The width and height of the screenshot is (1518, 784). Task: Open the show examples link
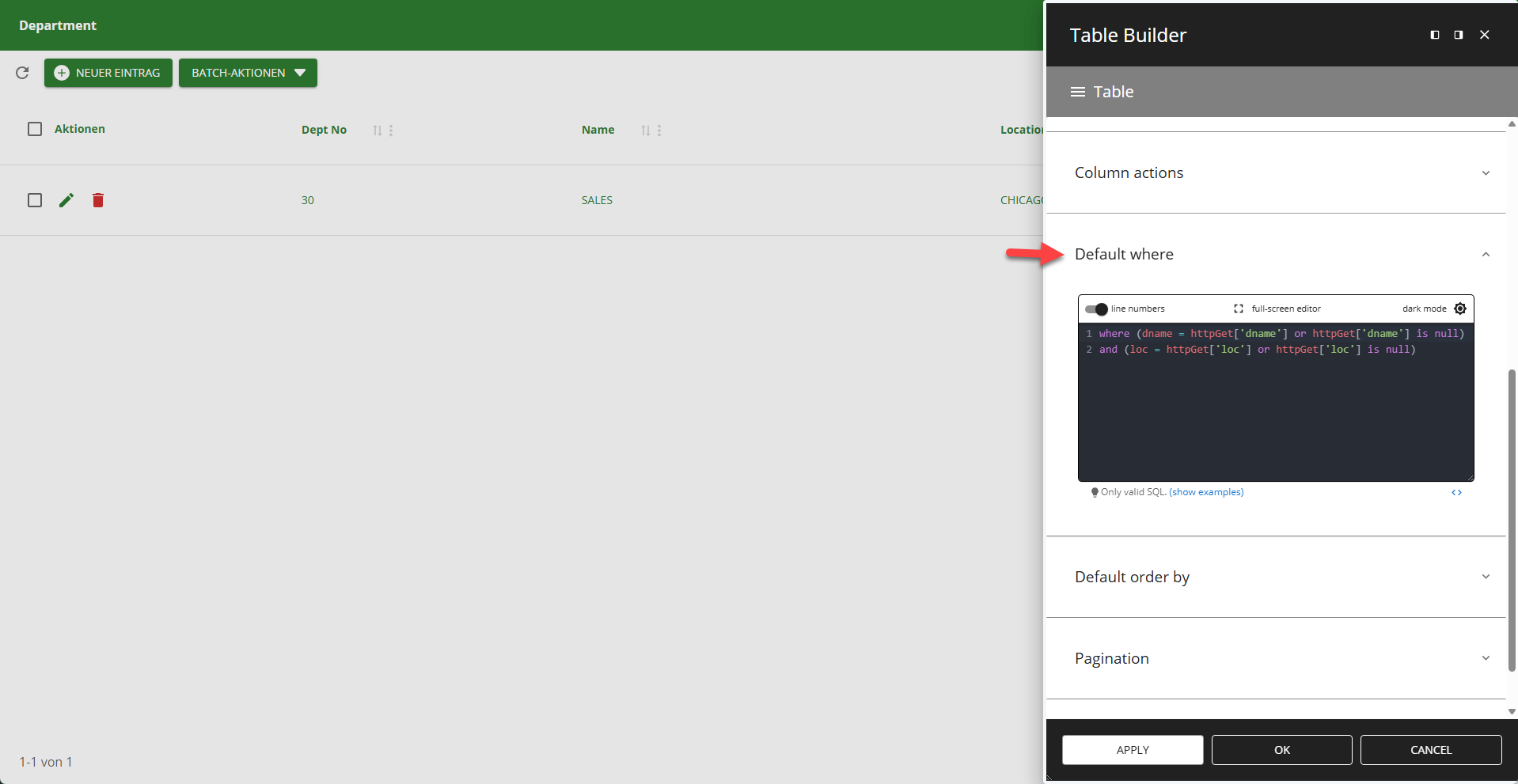point(1206,491)
